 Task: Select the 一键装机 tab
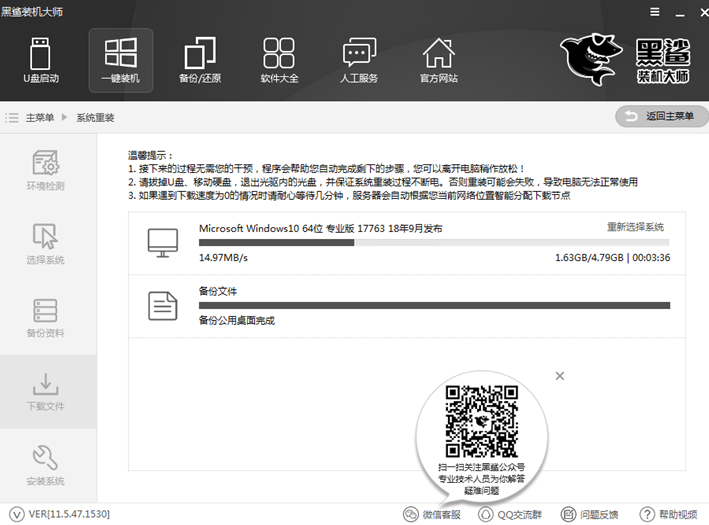[x=120, y=59]
